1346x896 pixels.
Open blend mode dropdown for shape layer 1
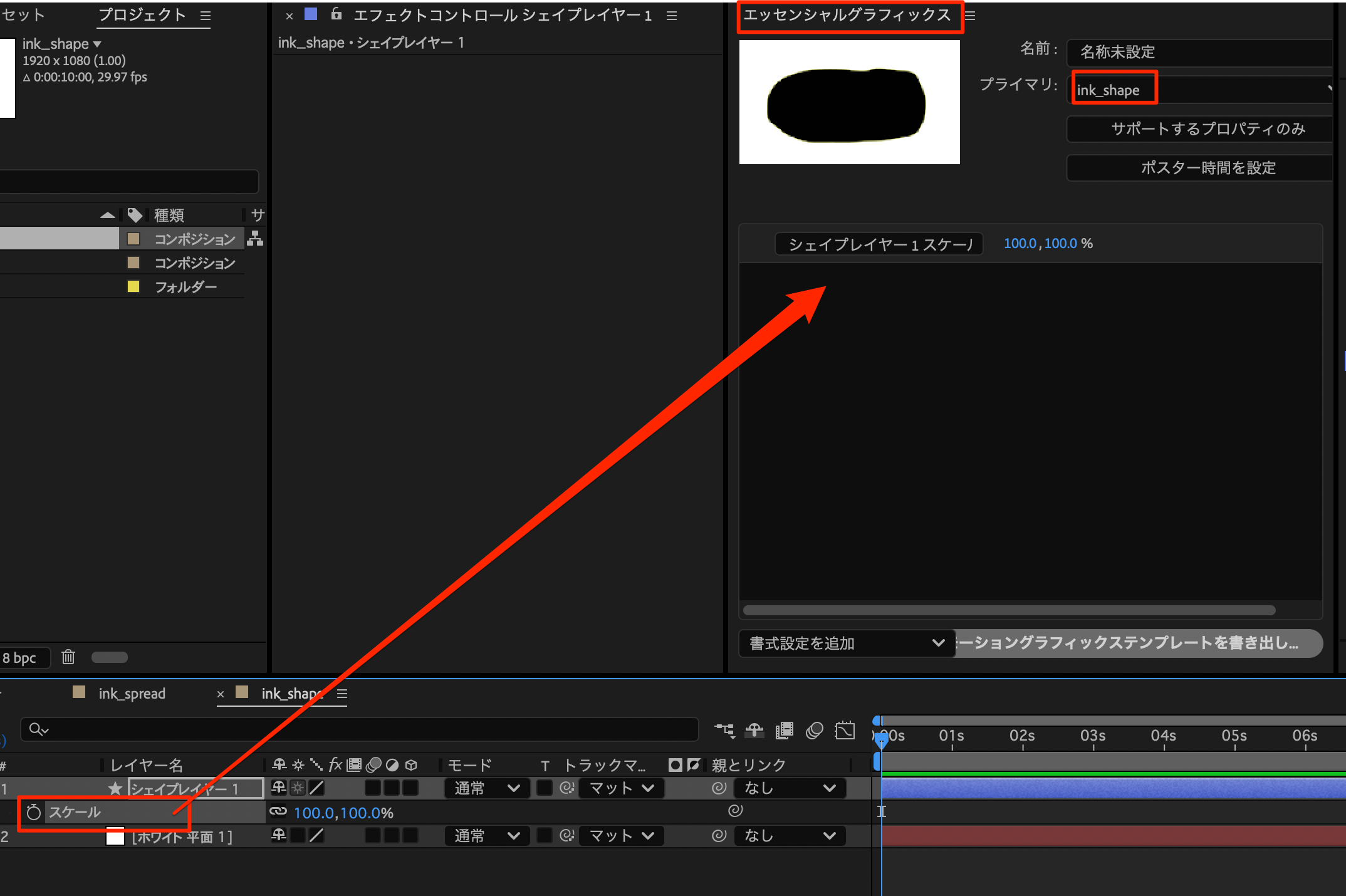(x=487, y=788)
